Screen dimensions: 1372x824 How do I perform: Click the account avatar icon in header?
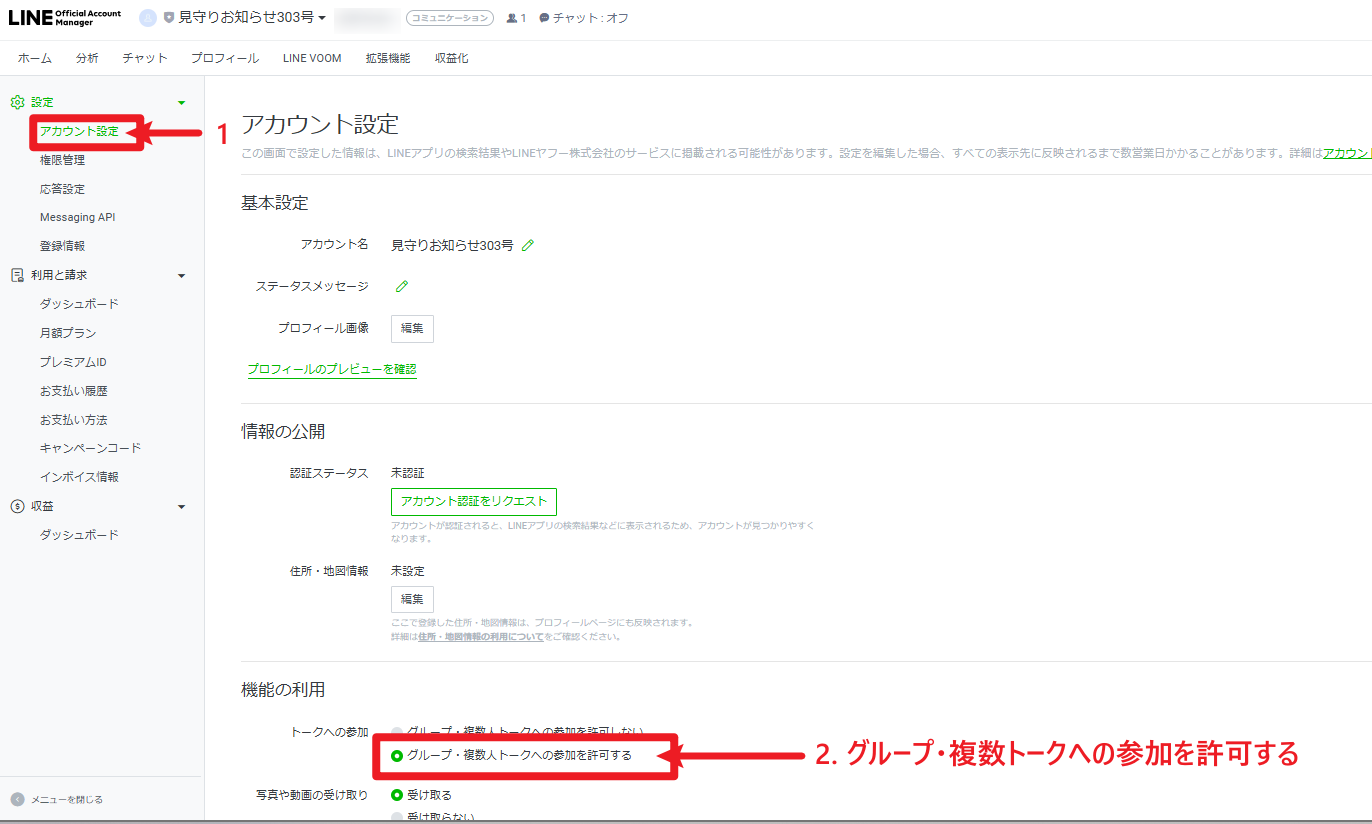pyautogui.click(x=148, y=18)
